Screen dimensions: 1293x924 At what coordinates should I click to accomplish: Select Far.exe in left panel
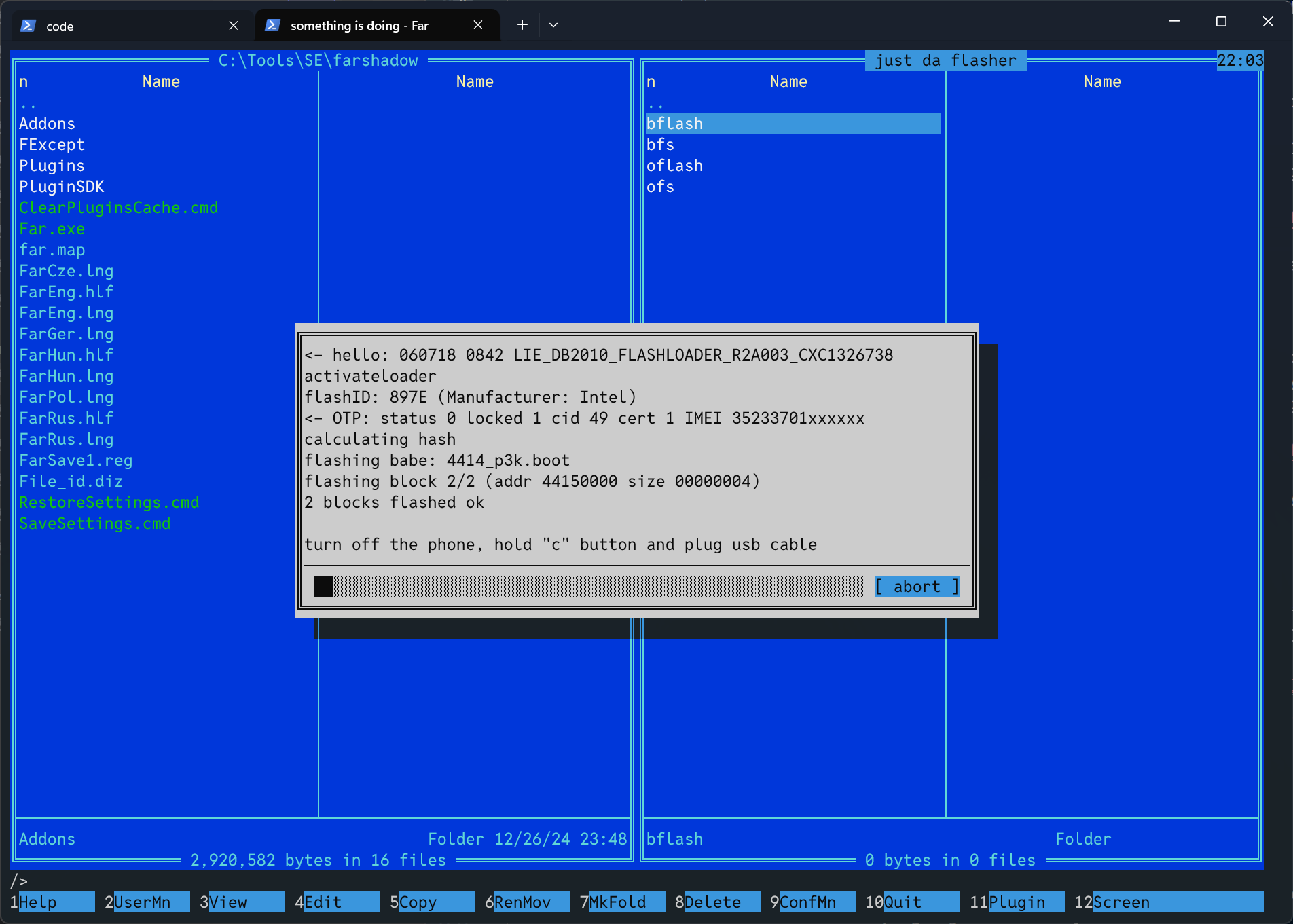coord(52,229)
